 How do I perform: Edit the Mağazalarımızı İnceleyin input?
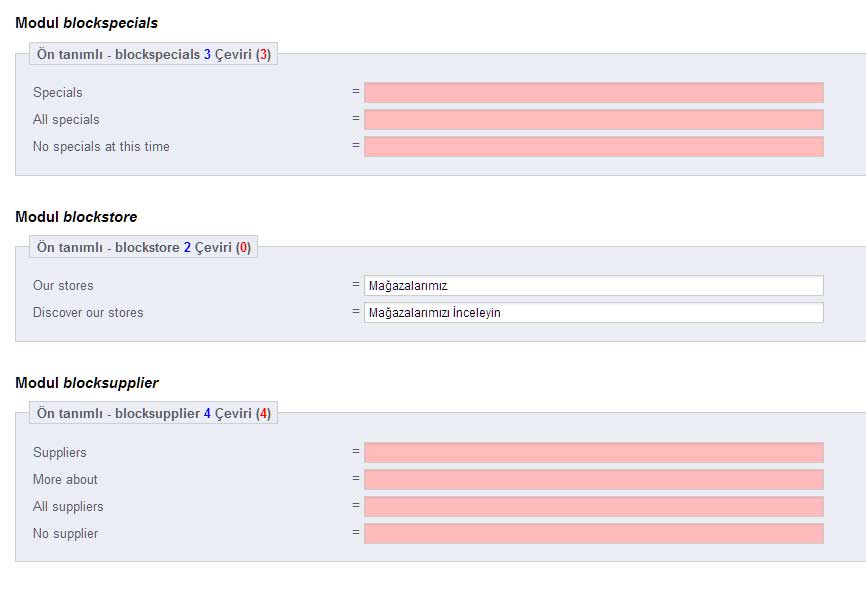click(593, 313)
